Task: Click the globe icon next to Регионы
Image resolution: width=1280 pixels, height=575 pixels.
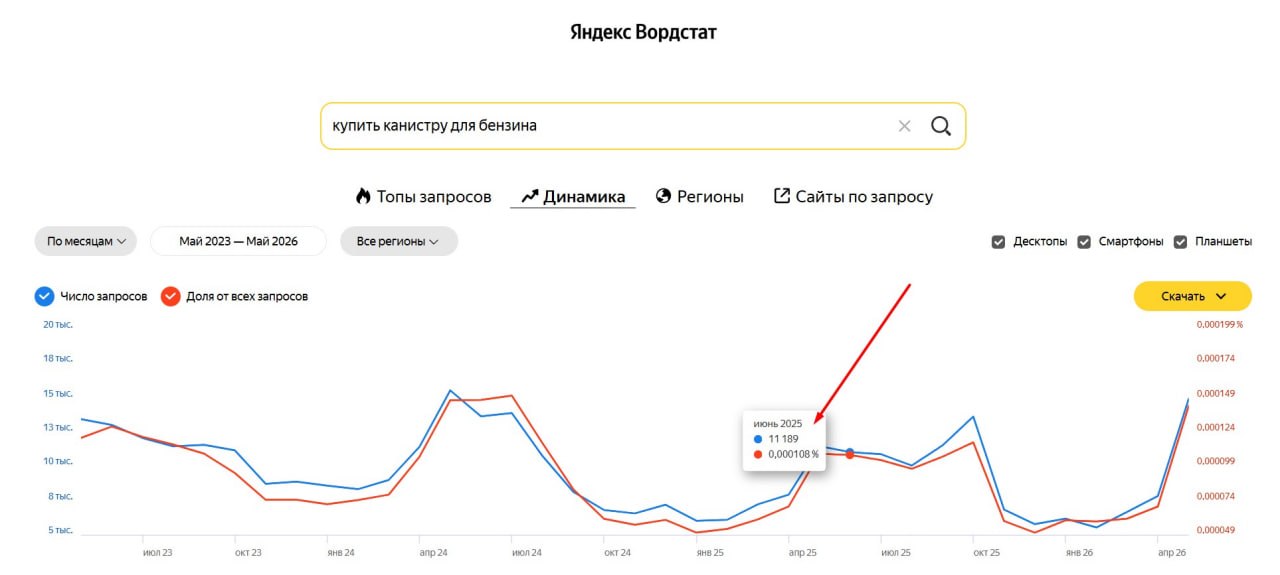Action: (x=663, y=196)
